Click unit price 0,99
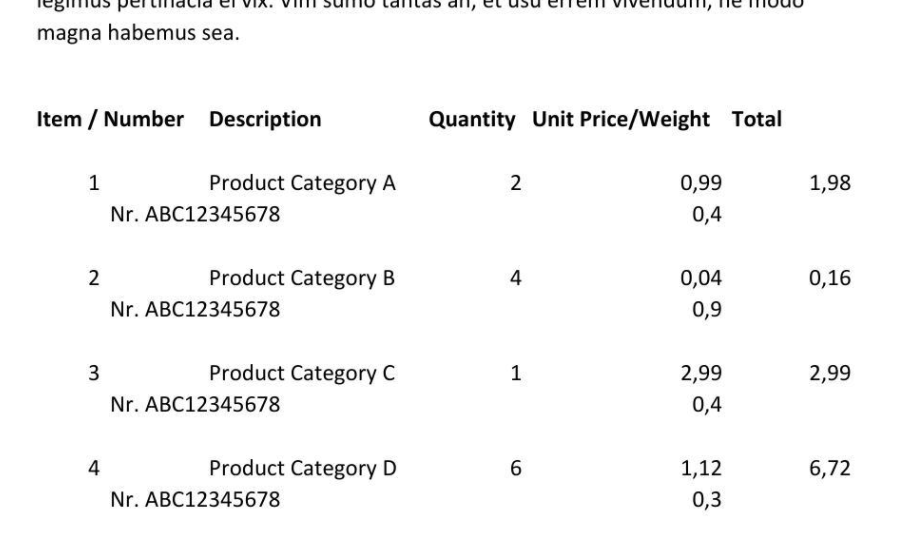 (701, 184)
